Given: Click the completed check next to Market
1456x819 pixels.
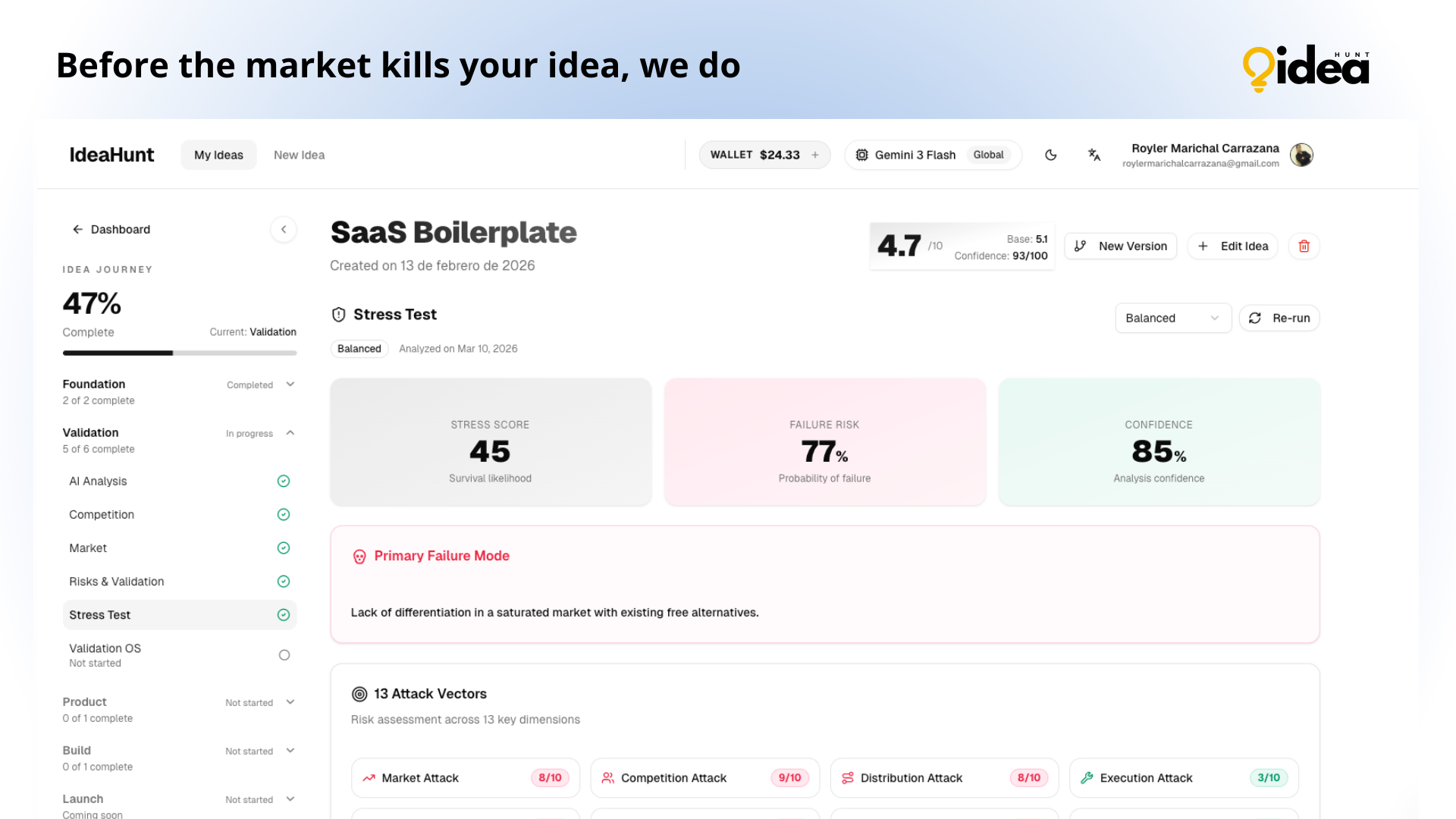Looking at the screenshot, I should coord(284,548).
